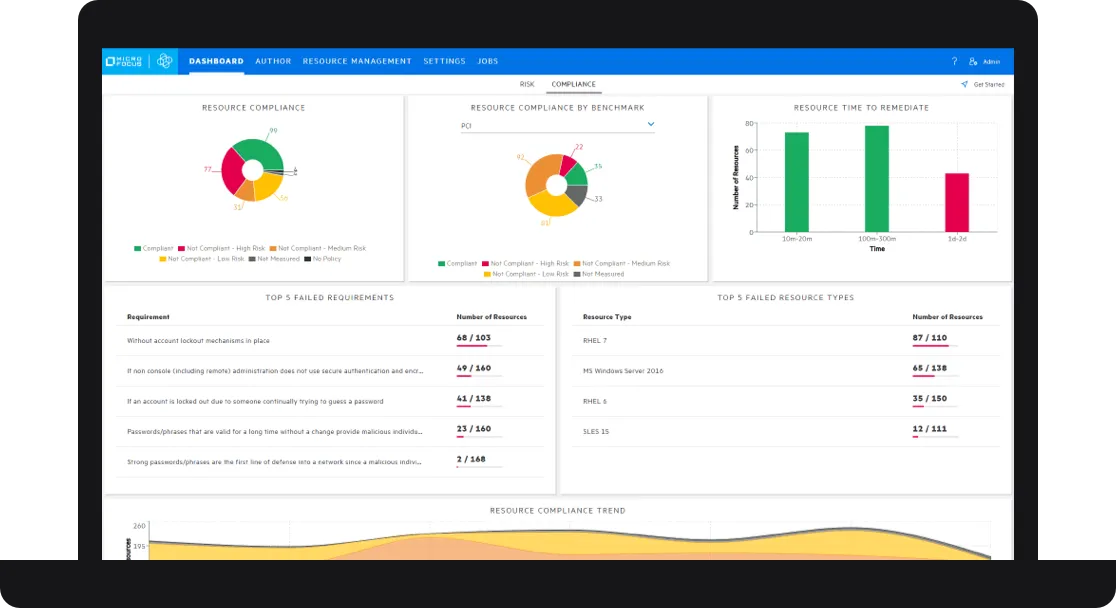Open the JOBS page
Image resolution: width=1116 pixels, height=608 pixels.
pos(488,61)
